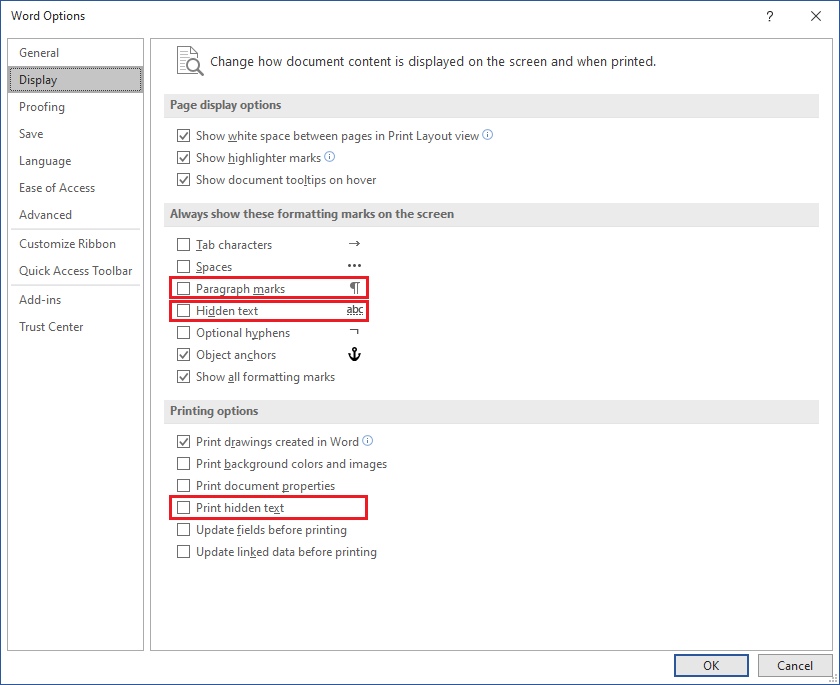This screenshot has width=840, height=685.
Task: Tick the Update fields before printing box
Action: click(x=183, y=530)
